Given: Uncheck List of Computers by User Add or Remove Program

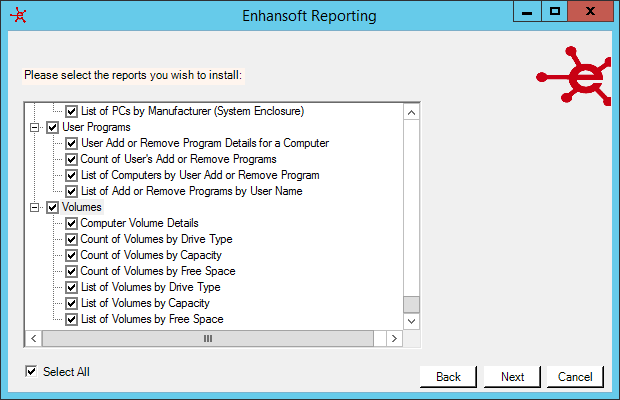Looking at the screenshot, I should pos(71,175).
